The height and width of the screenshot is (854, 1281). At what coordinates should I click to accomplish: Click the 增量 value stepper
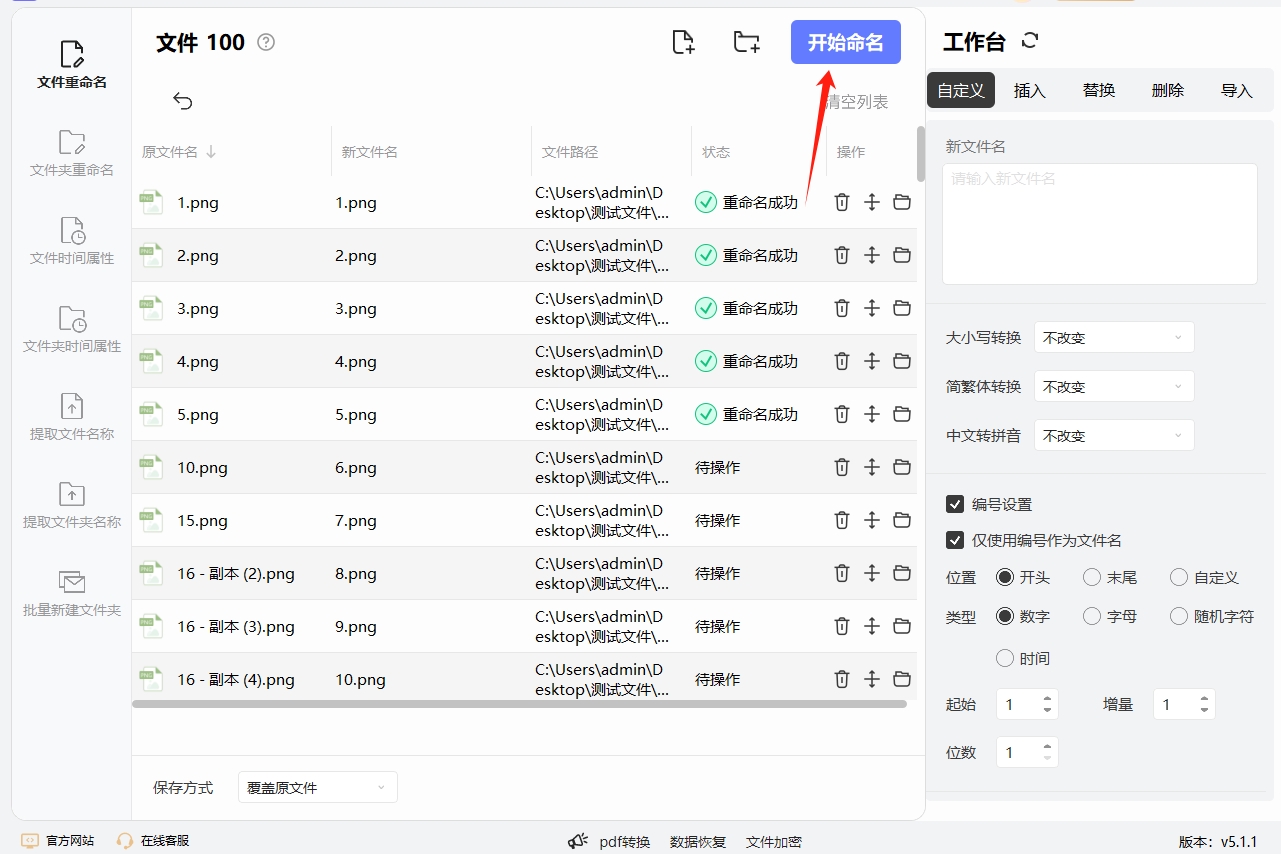click(x=1184, y=704)
